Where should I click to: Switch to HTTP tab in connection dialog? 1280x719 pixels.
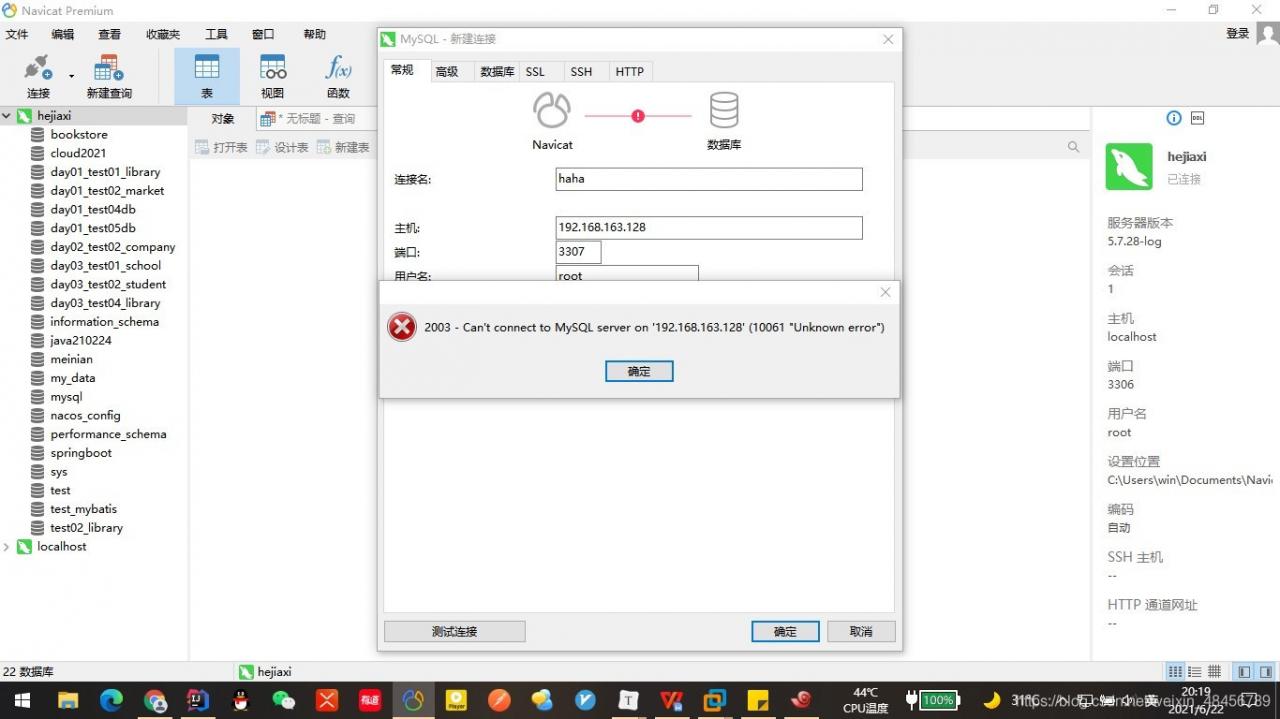tap(630, 71)
